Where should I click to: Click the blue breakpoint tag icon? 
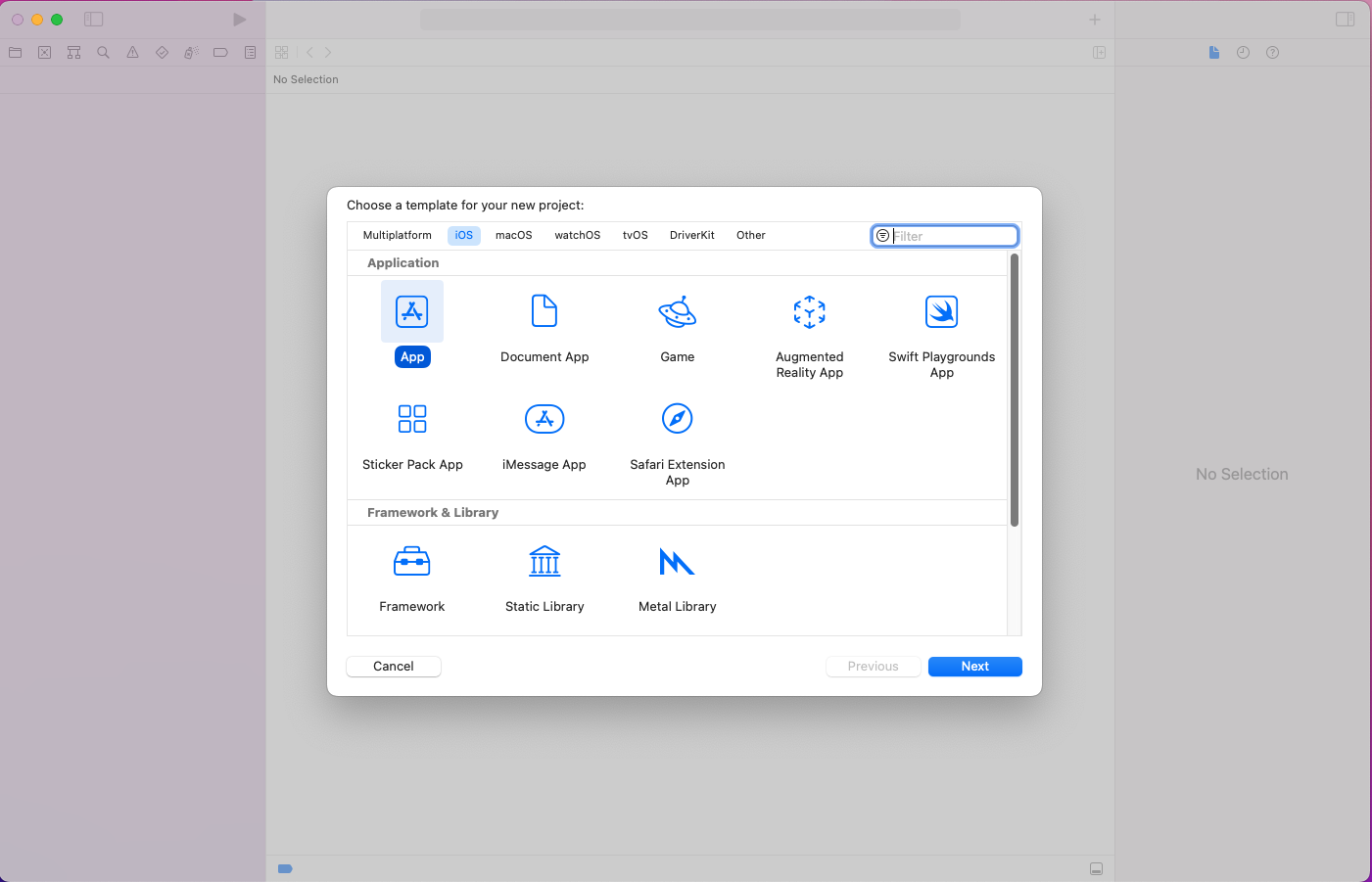coord(285,869)
